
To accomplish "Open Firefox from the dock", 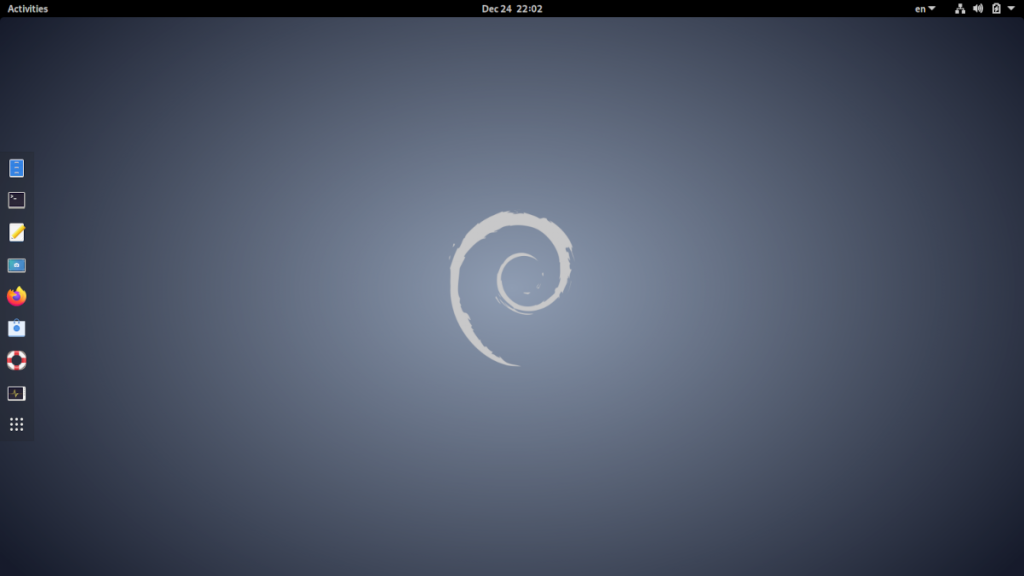I will (16, 296).
